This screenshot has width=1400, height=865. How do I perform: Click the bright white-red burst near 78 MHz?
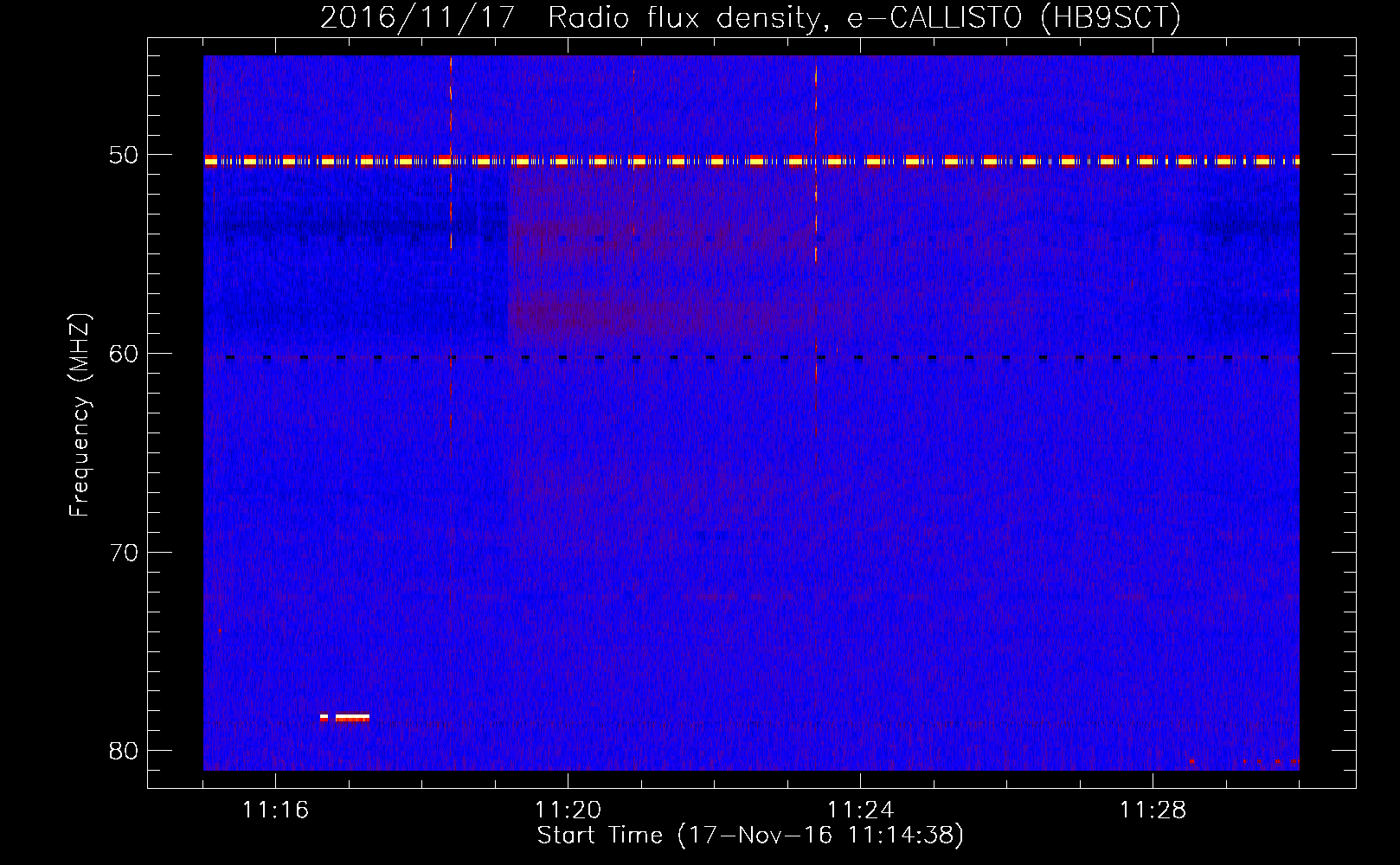coord(344,717)
